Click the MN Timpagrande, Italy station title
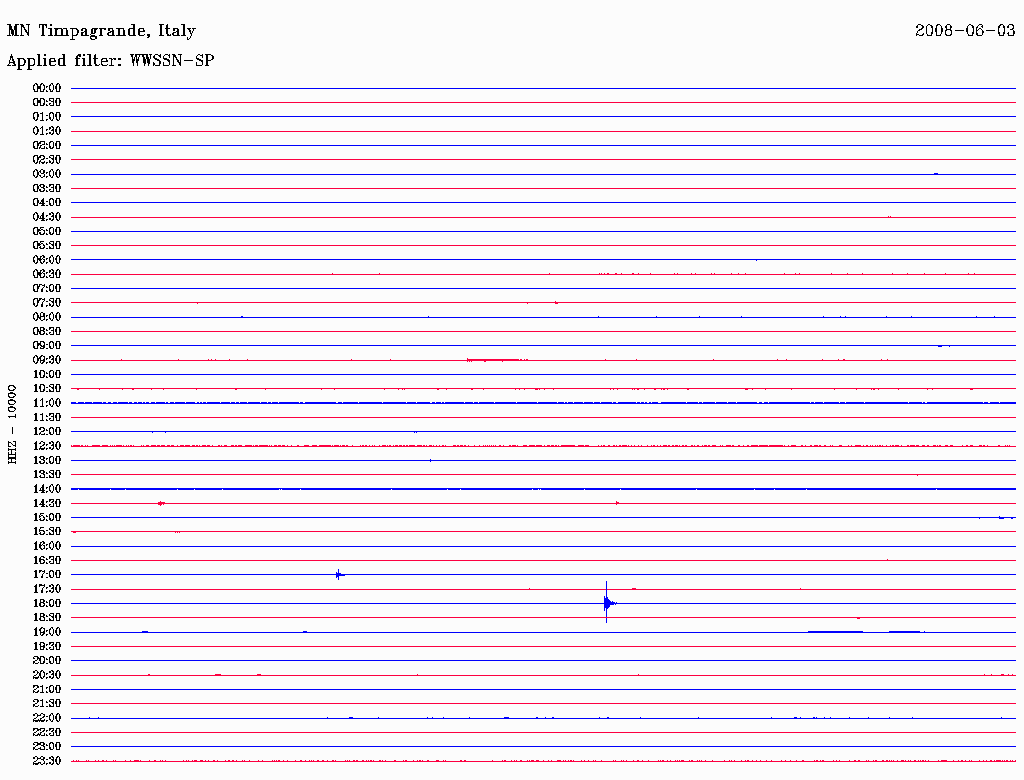1024x780 pixels. pyautogui.click(x=101, y=31)
